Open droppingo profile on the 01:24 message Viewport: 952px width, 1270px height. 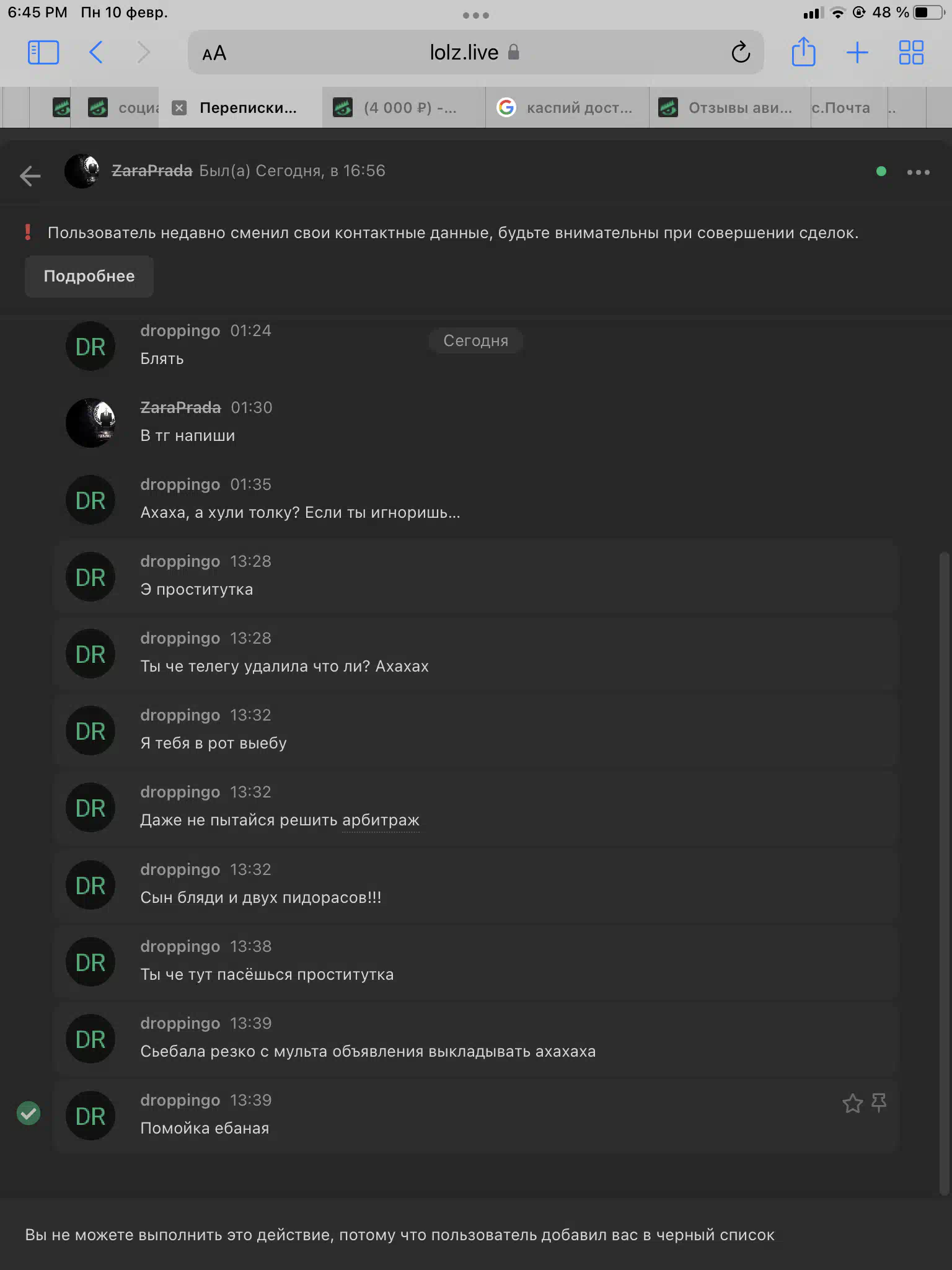180,331
